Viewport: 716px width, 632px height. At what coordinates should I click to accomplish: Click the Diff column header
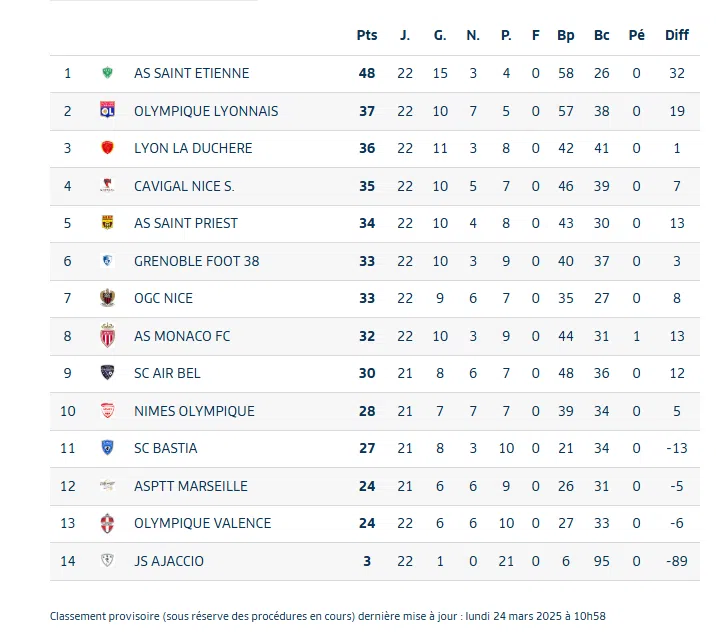[677, 35]
